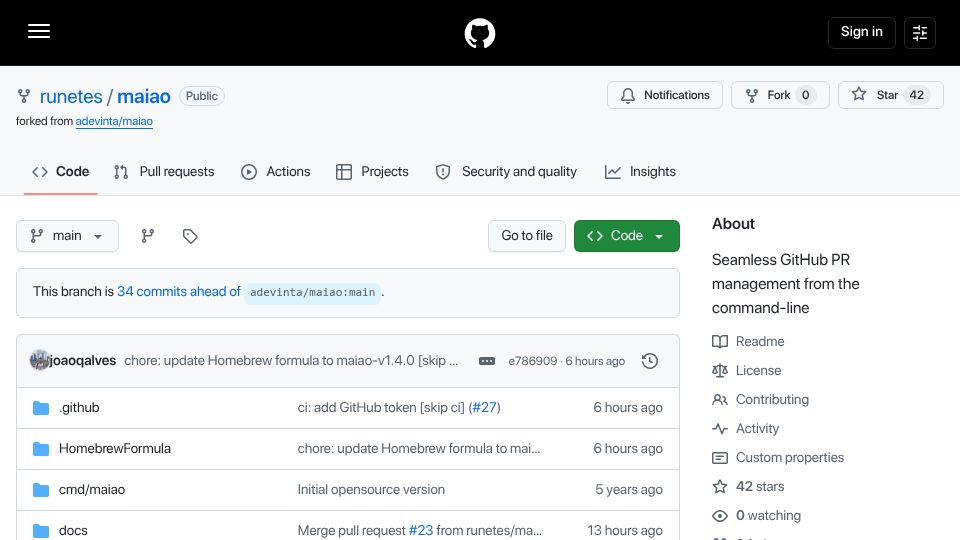Go to the GitHub homepage logo

click(479, 33)
